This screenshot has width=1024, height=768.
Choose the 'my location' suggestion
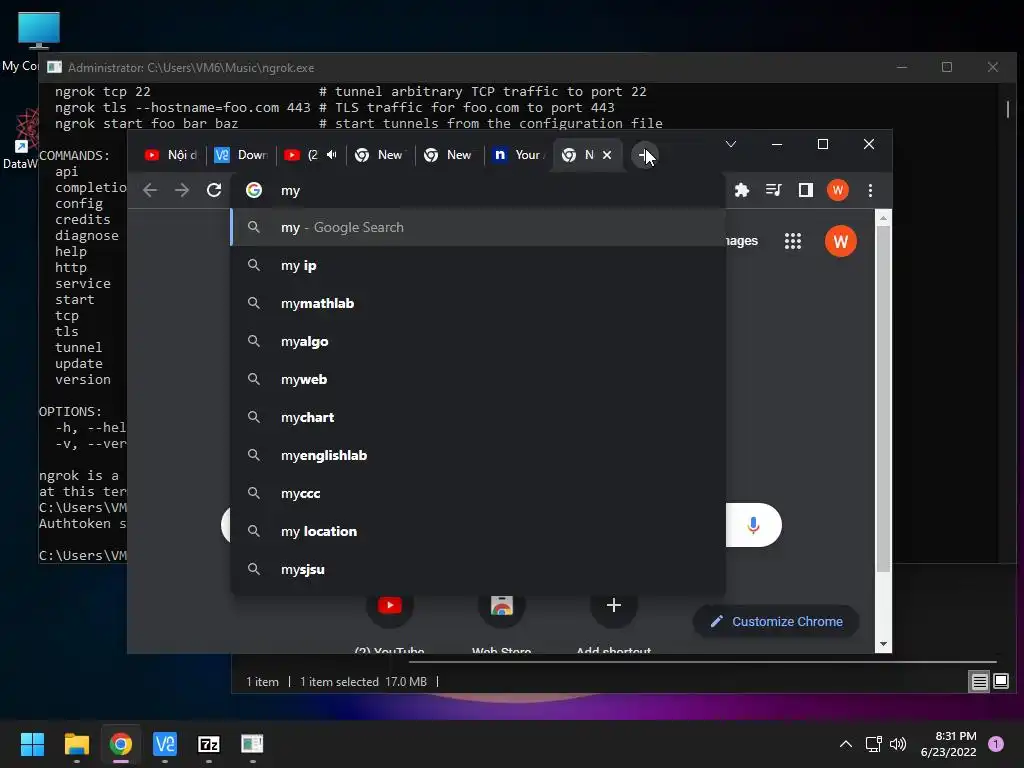point(478,531)
